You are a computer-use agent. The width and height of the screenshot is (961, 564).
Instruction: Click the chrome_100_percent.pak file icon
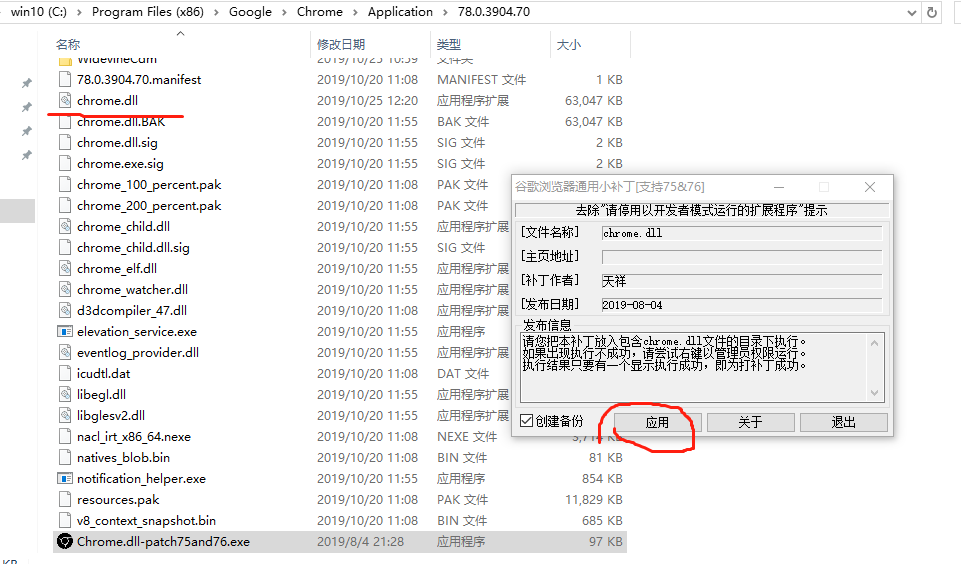point(65,184)
